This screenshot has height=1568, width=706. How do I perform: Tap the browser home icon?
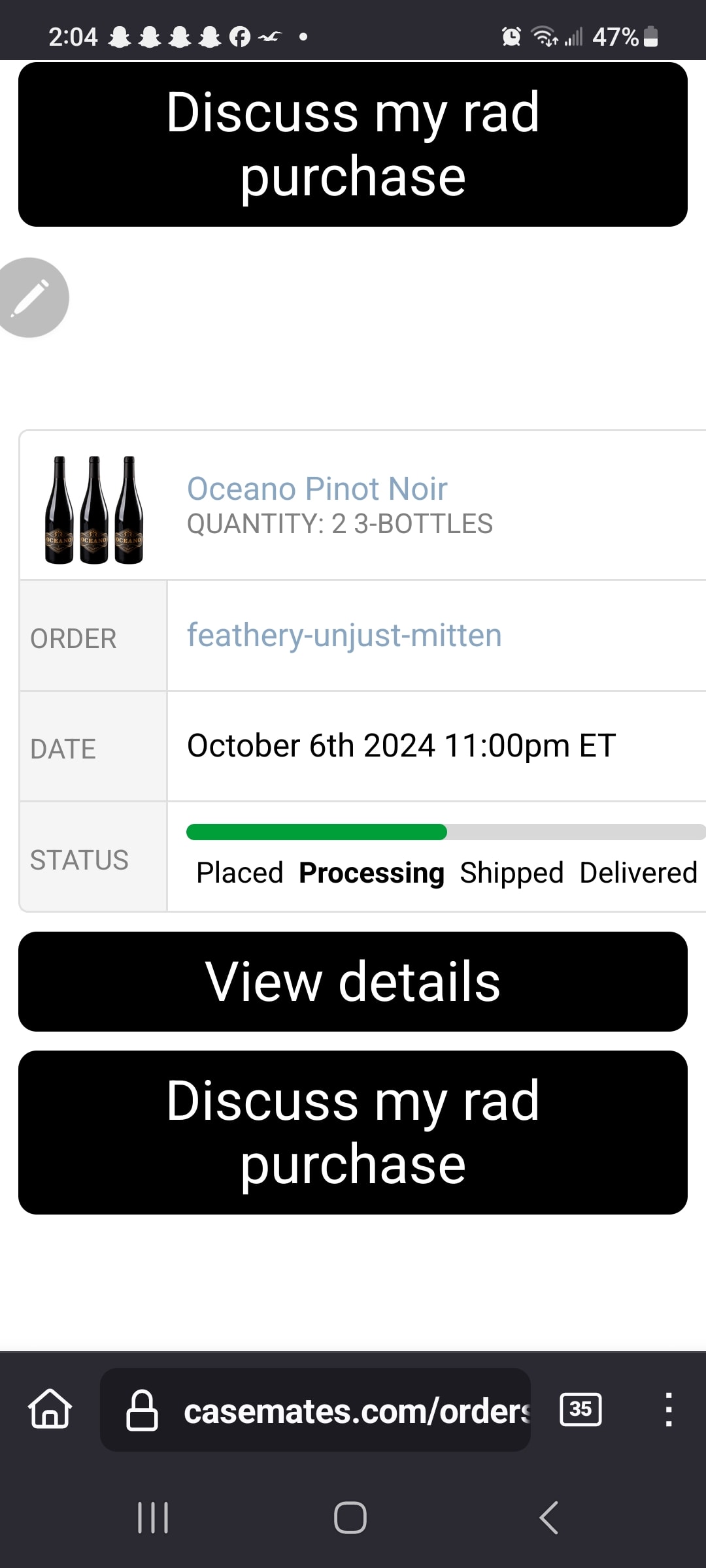[50, 1409]
